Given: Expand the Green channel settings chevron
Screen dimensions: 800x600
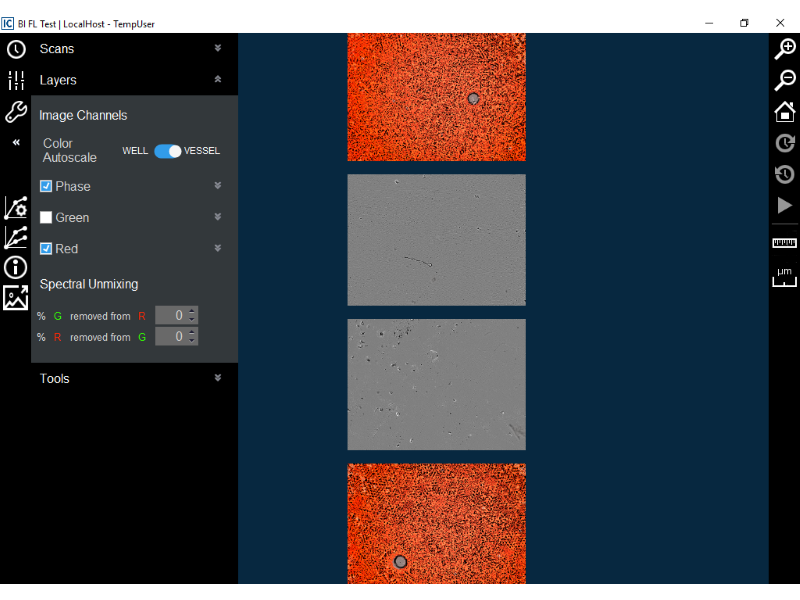Looking at the screenshot, I should click(x=218, y=217).
